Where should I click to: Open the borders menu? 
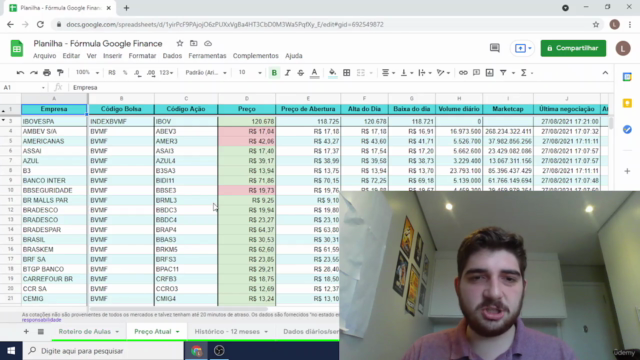[x=347, y=73]
